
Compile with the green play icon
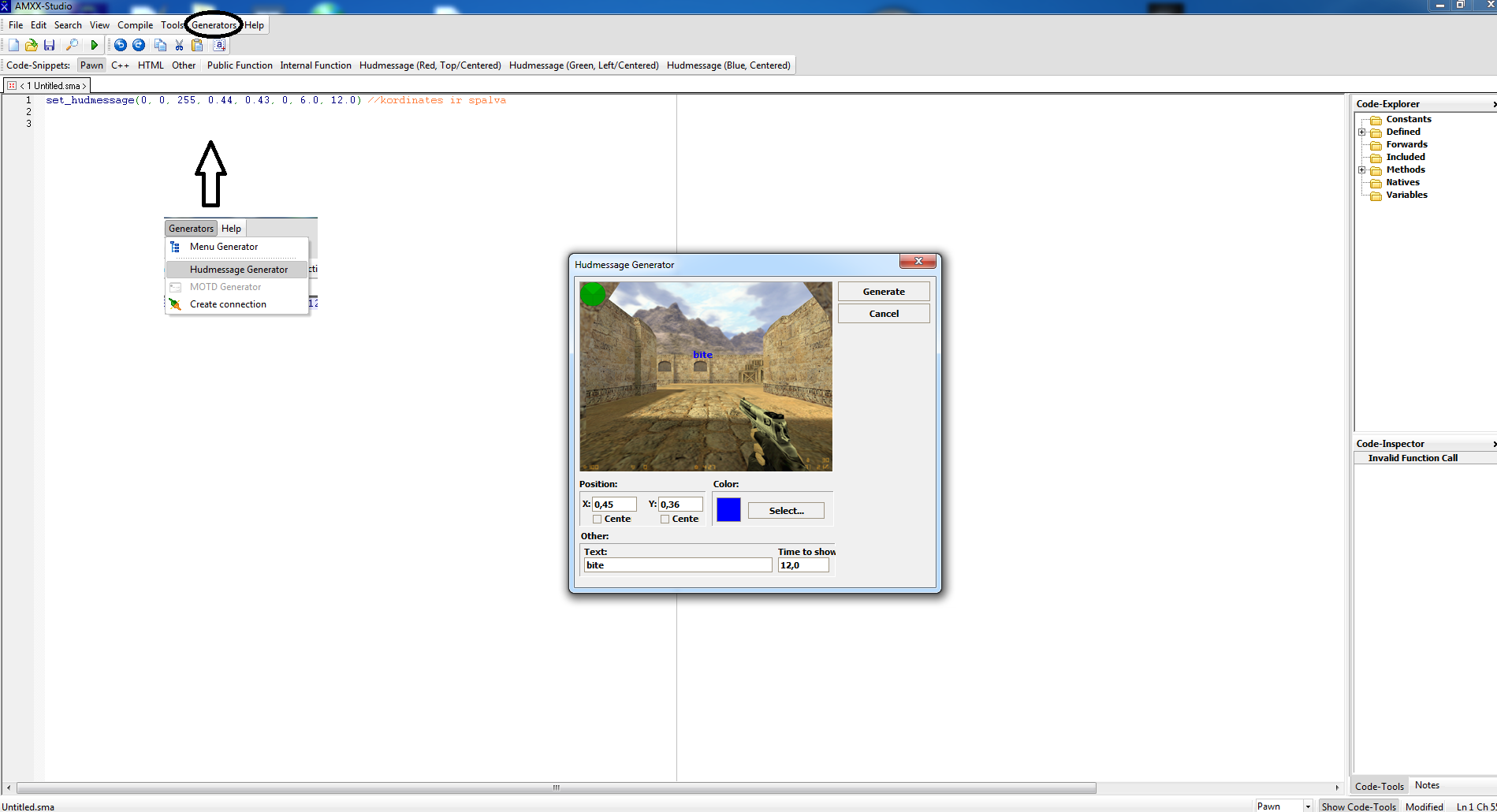[95, 46]
